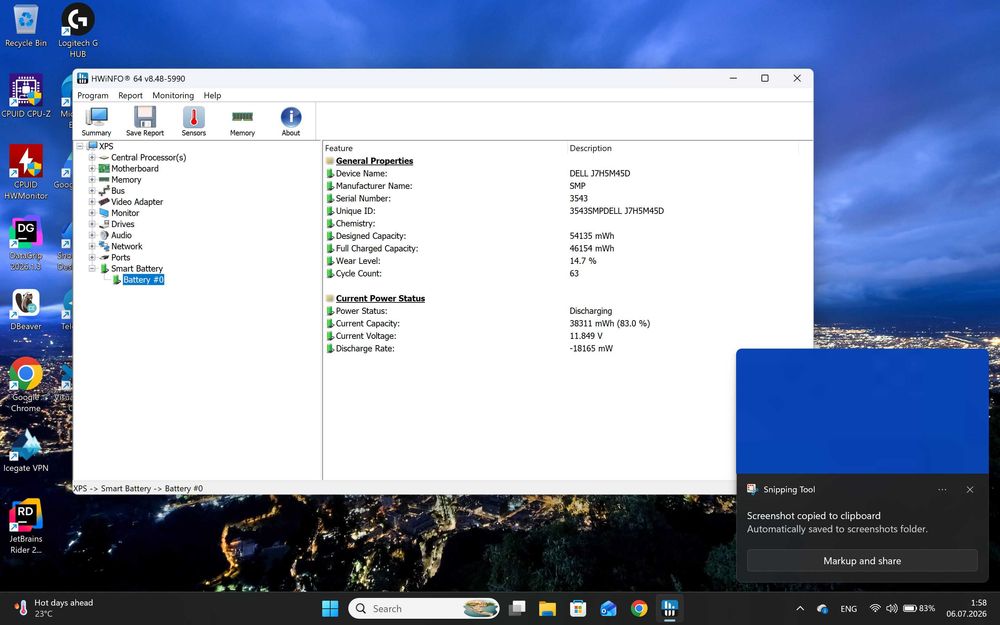Viewport: 1000px width, 625px height.
Task: Select Battery #0 tree item
Action: tap(143, 280)
